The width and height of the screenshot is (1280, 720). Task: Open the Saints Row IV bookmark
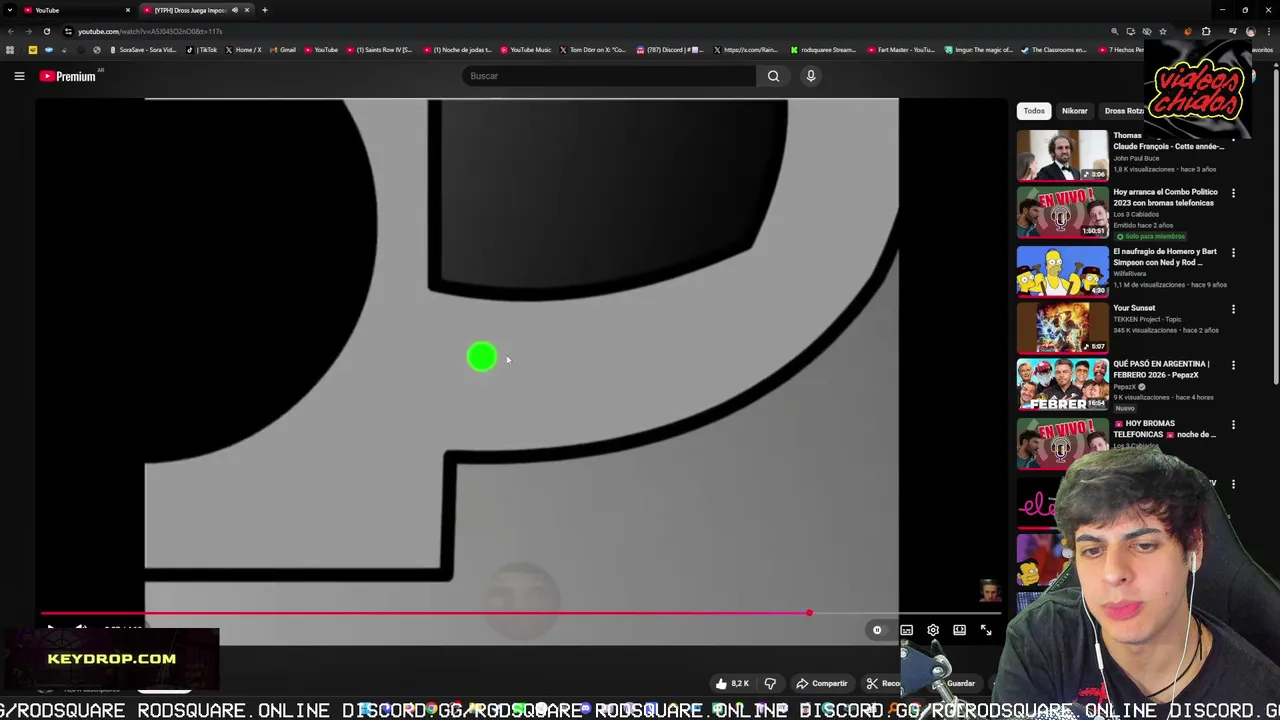point(379,50)
